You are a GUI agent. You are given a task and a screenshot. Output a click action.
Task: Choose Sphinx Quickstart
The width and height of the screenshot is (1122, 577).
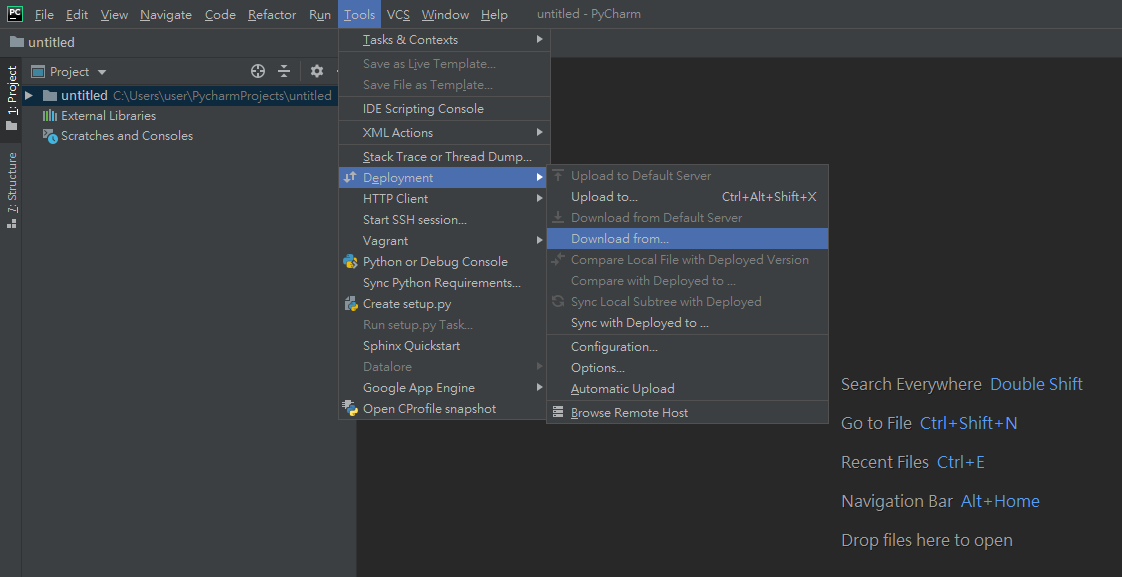point(444,346)
